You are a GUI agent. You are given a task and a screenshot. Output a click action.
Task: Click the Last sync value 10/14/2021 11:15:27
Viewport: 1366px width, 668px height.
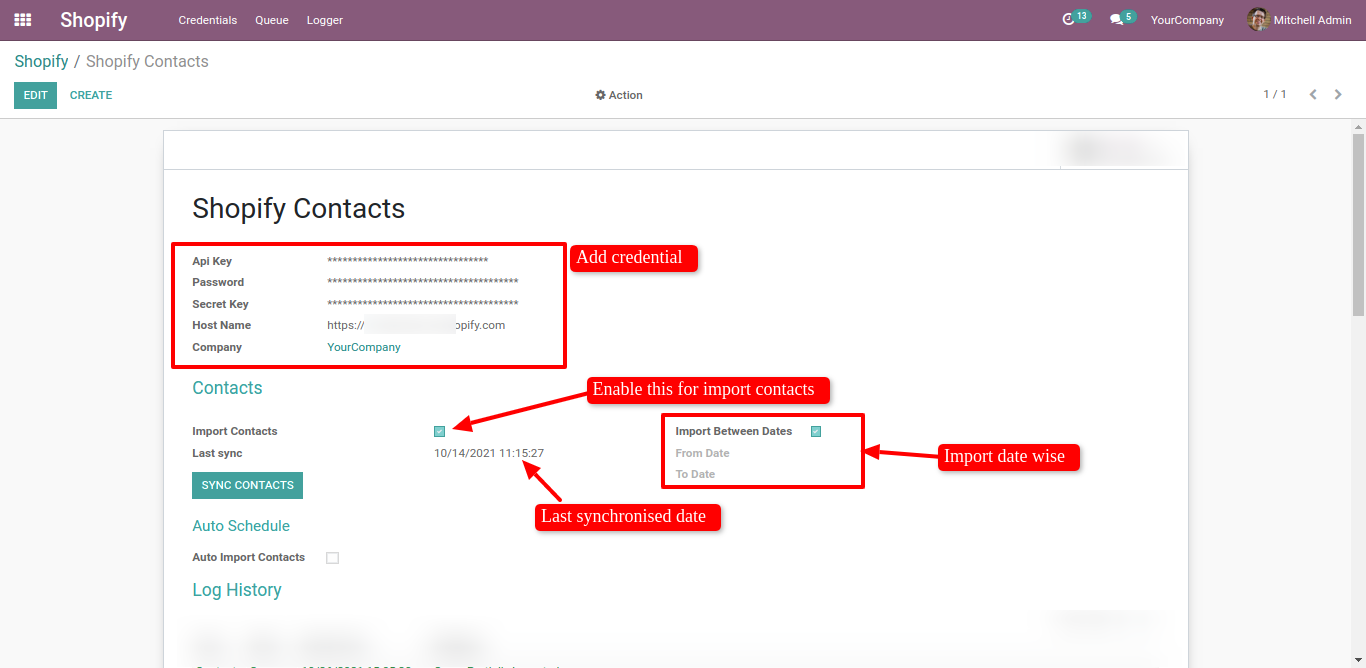click(x=489, y=453)
